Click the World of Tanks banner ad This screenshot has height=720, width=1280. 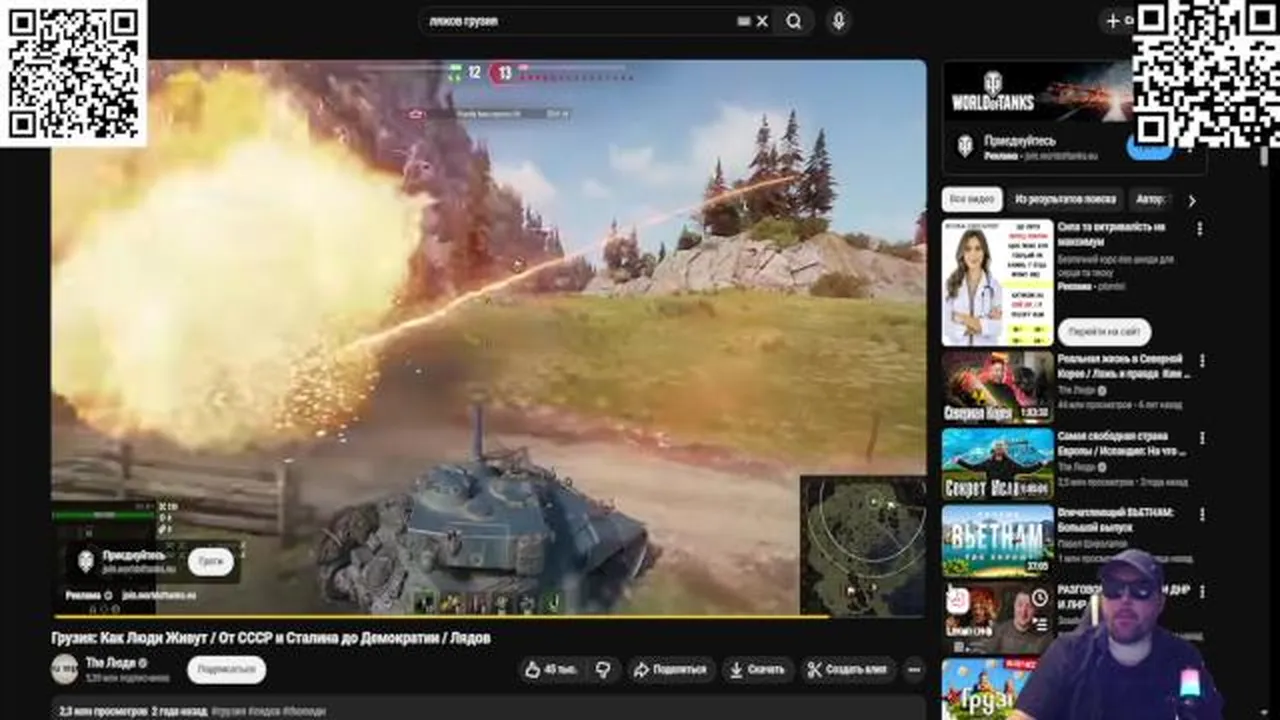pos(1040,90)
